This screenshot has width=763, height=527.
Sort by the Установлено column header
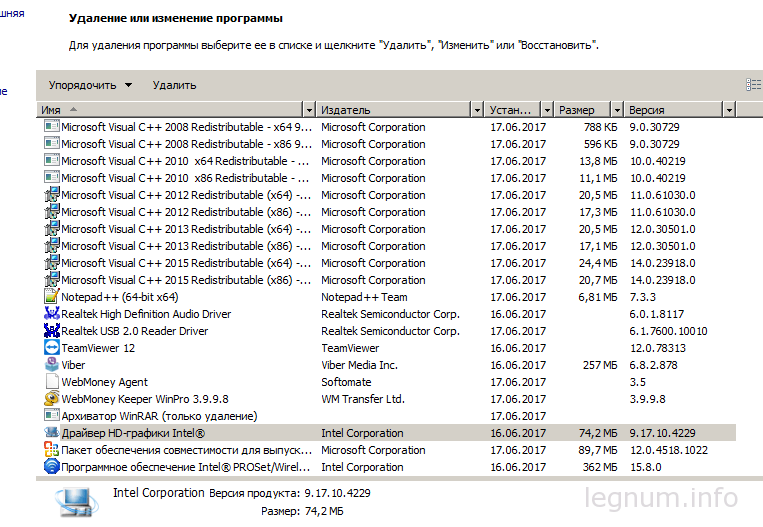(513, 110)
